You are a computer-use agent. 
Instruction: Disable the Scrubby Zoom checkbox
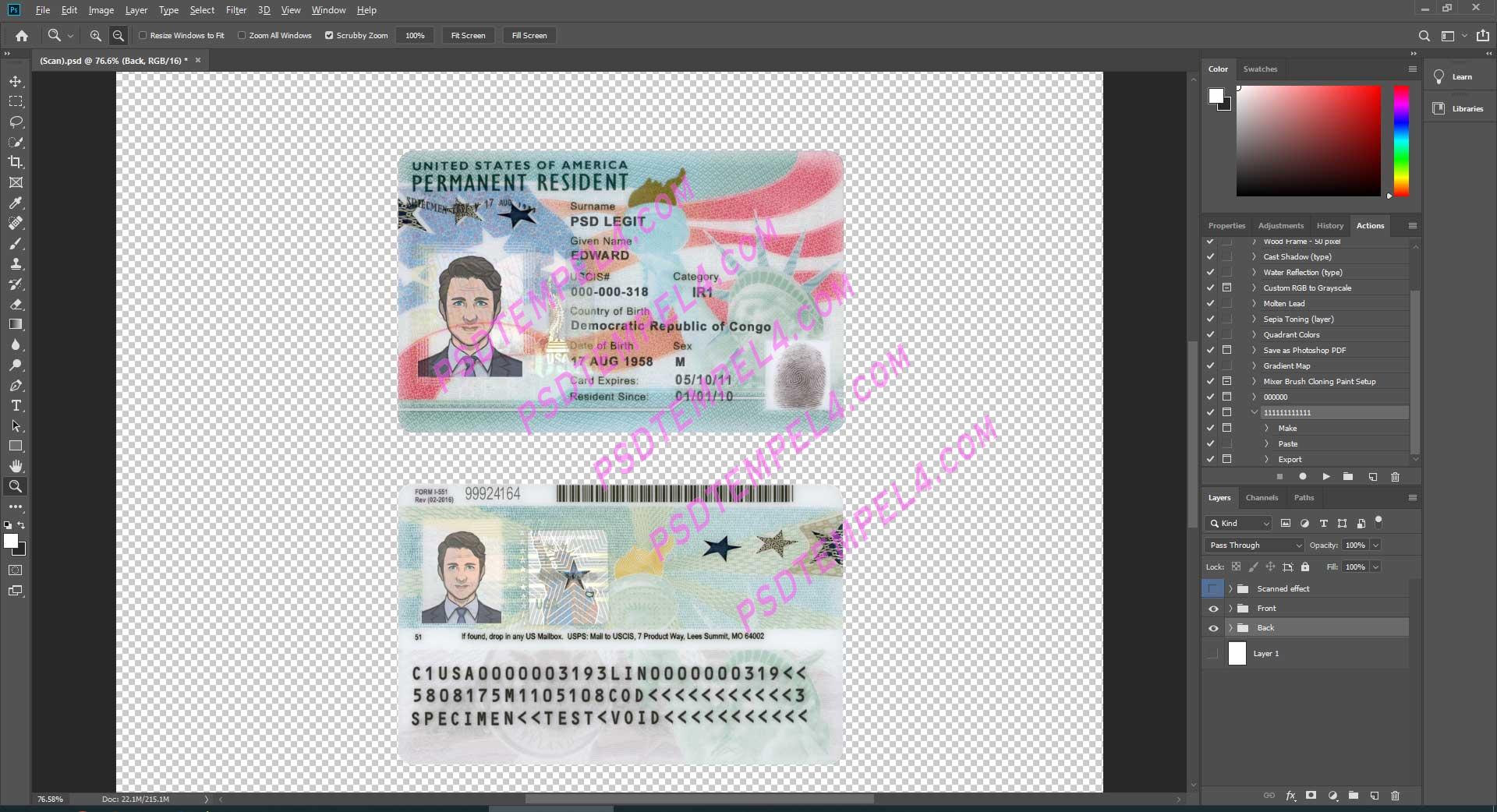[x=329, y=35]
